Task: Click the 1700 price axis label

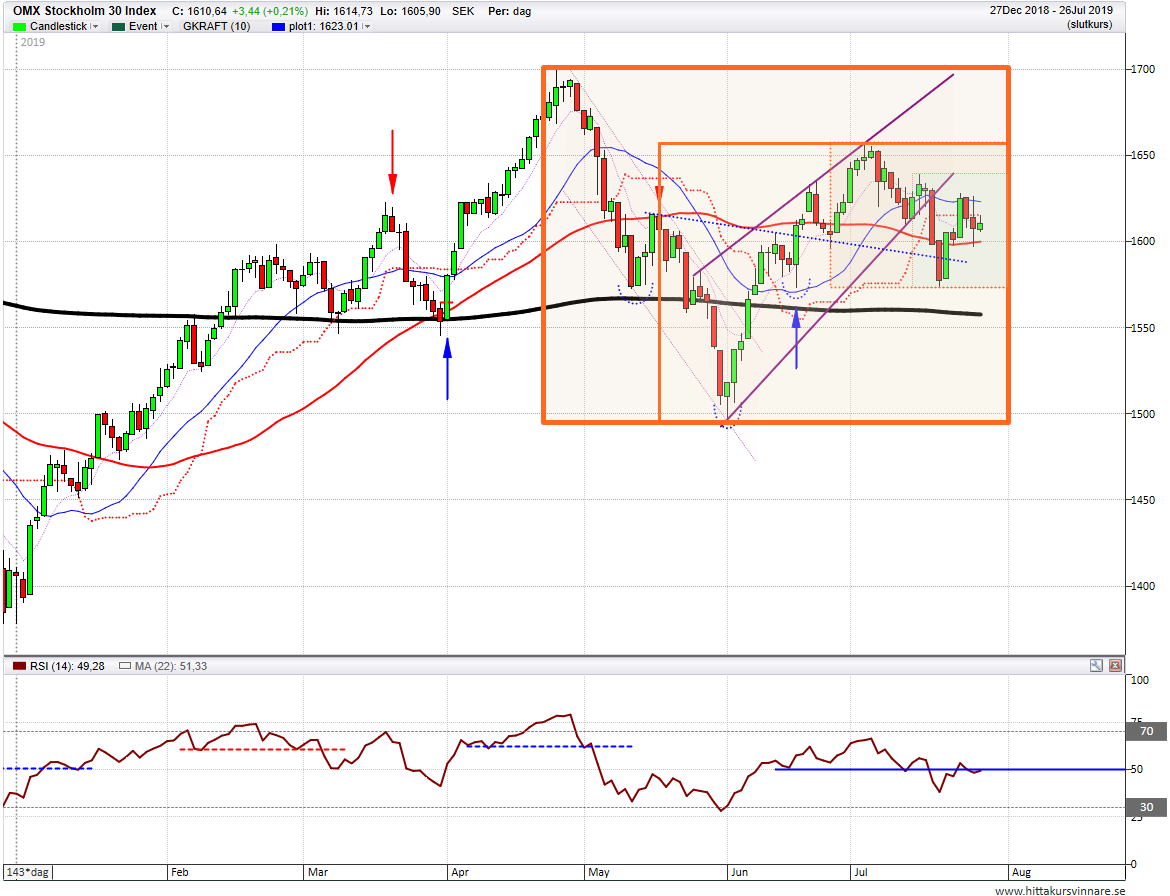Action: 1142,69
